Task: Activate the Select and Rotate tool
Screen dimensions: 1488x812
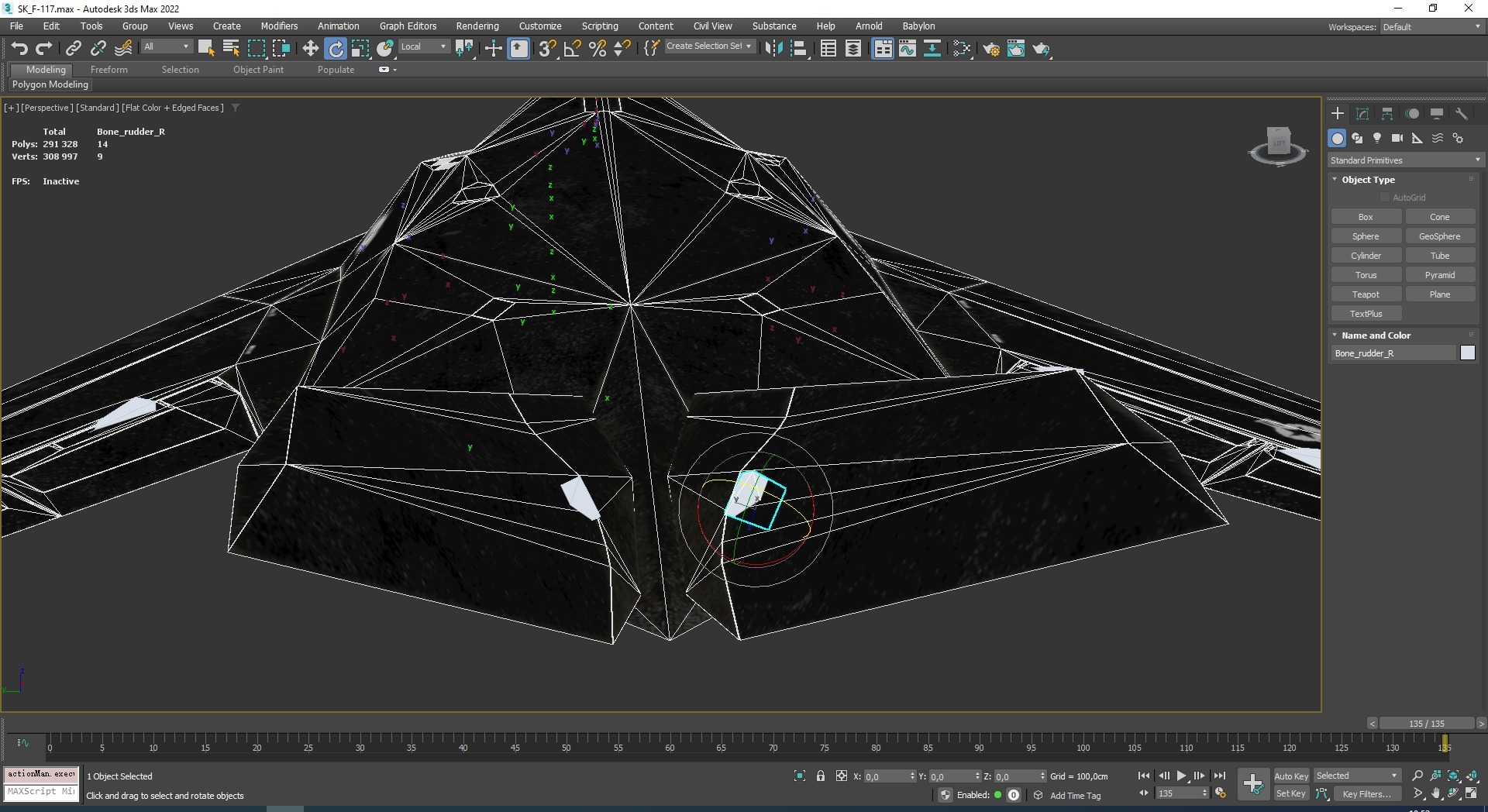Action: pyautogui.click(x=336, y=49)
